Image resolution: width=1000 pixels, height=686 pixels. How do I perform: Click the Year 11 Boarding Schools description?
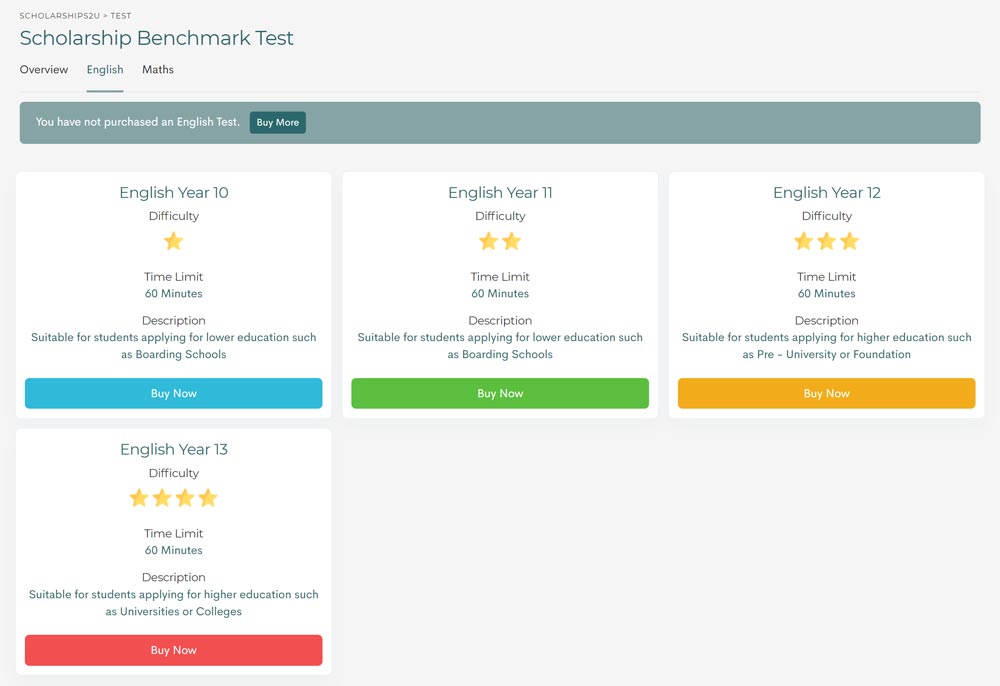[x=500, y=346]
